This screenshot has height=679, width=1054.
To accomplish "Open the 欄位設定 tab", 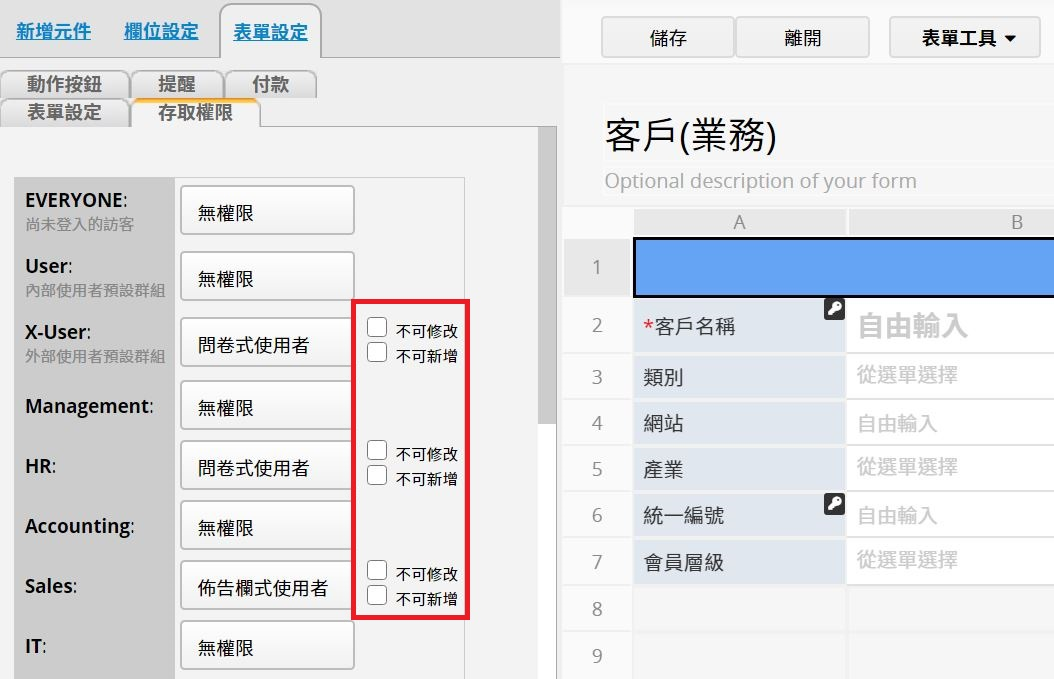I will 161,32.
